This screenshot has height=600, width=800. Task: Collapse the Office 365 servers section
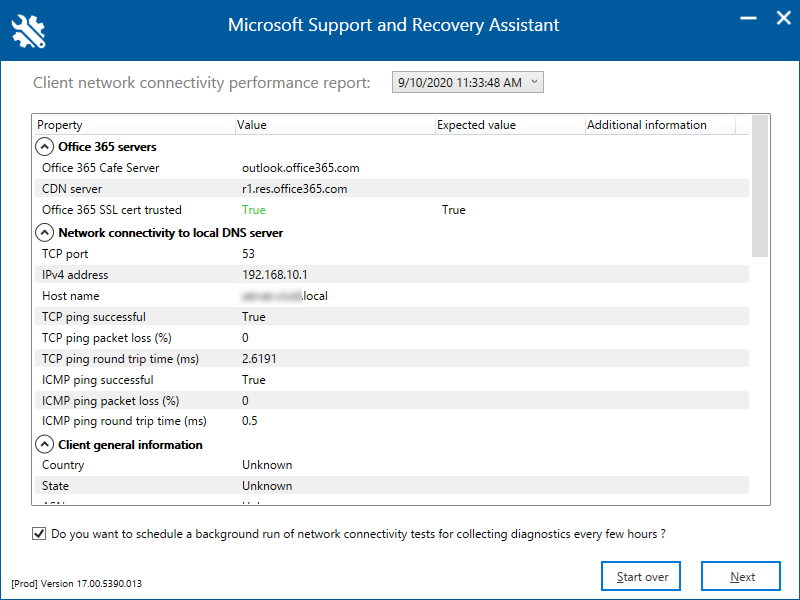pyautogui.click(x=44, y=147)
